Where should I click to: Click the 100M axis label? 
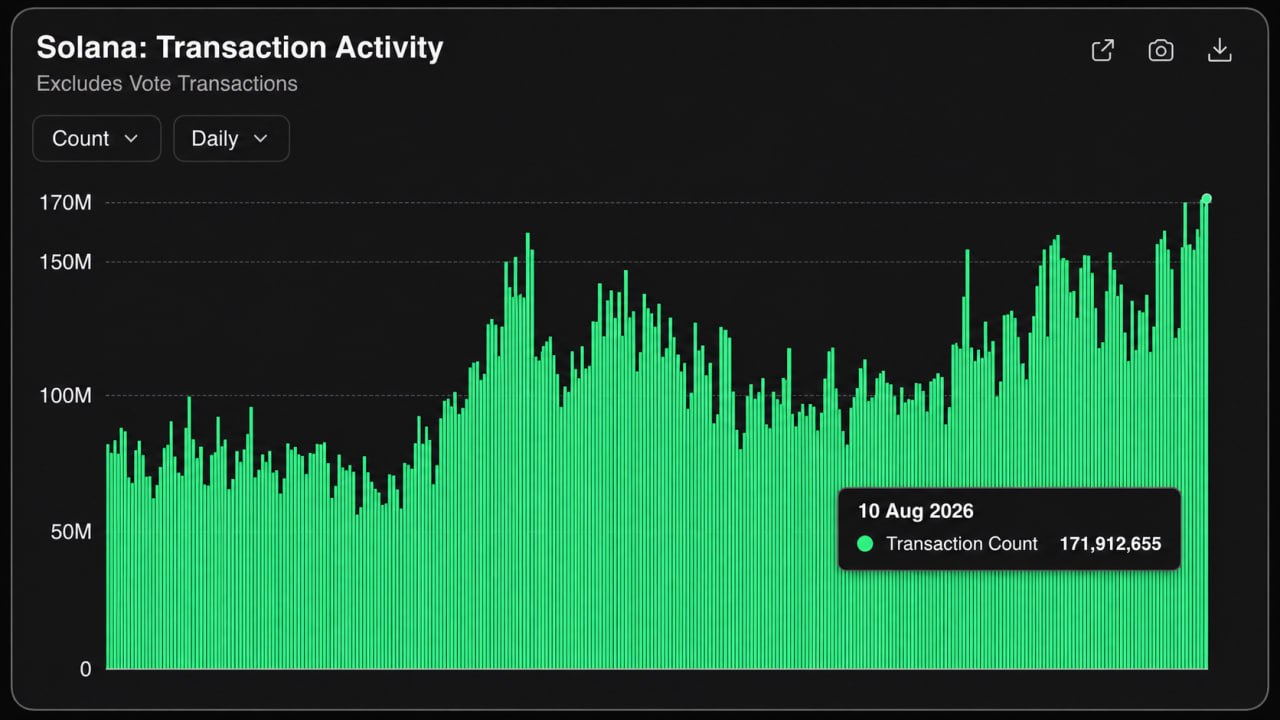[x=65, y=396]
